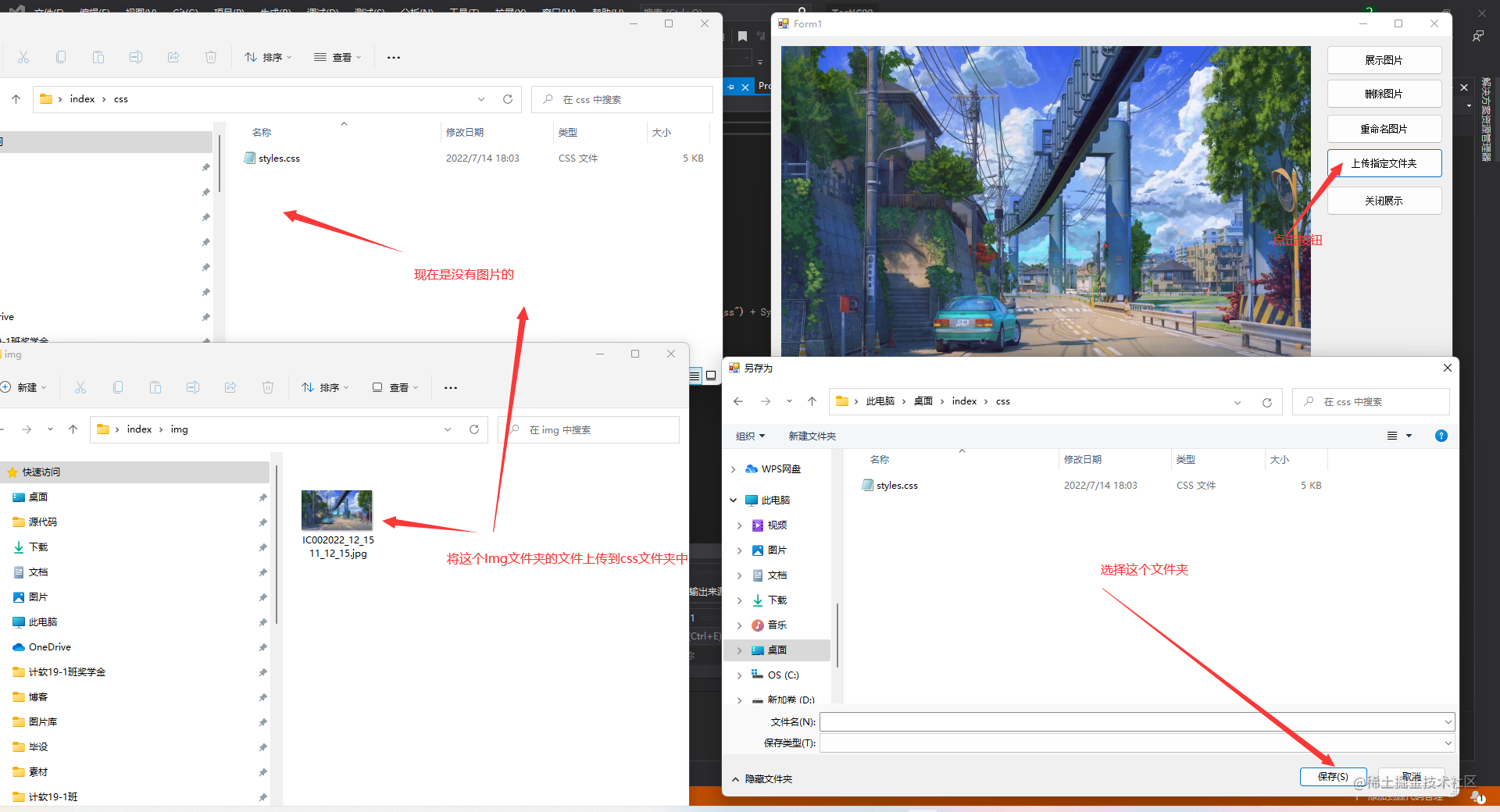The height and width of the screenshot is (812, 1500).
Task: Click 新建文件夹 in Save As dialog
Action: (812, 436)
